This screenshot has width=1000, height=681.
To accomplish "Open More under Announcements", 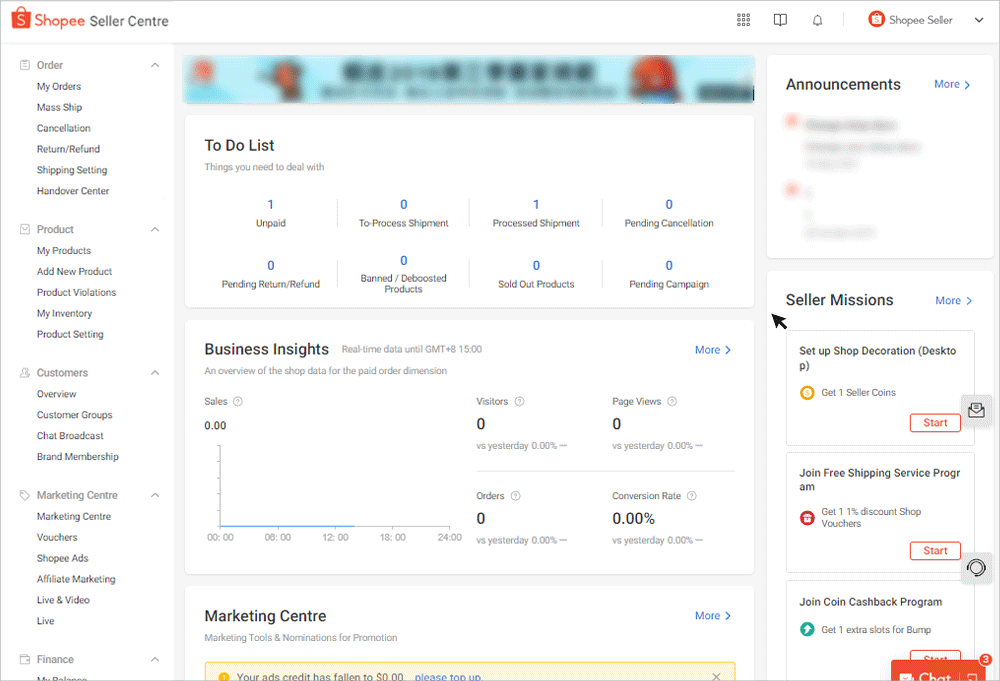I will click(951, 84).
